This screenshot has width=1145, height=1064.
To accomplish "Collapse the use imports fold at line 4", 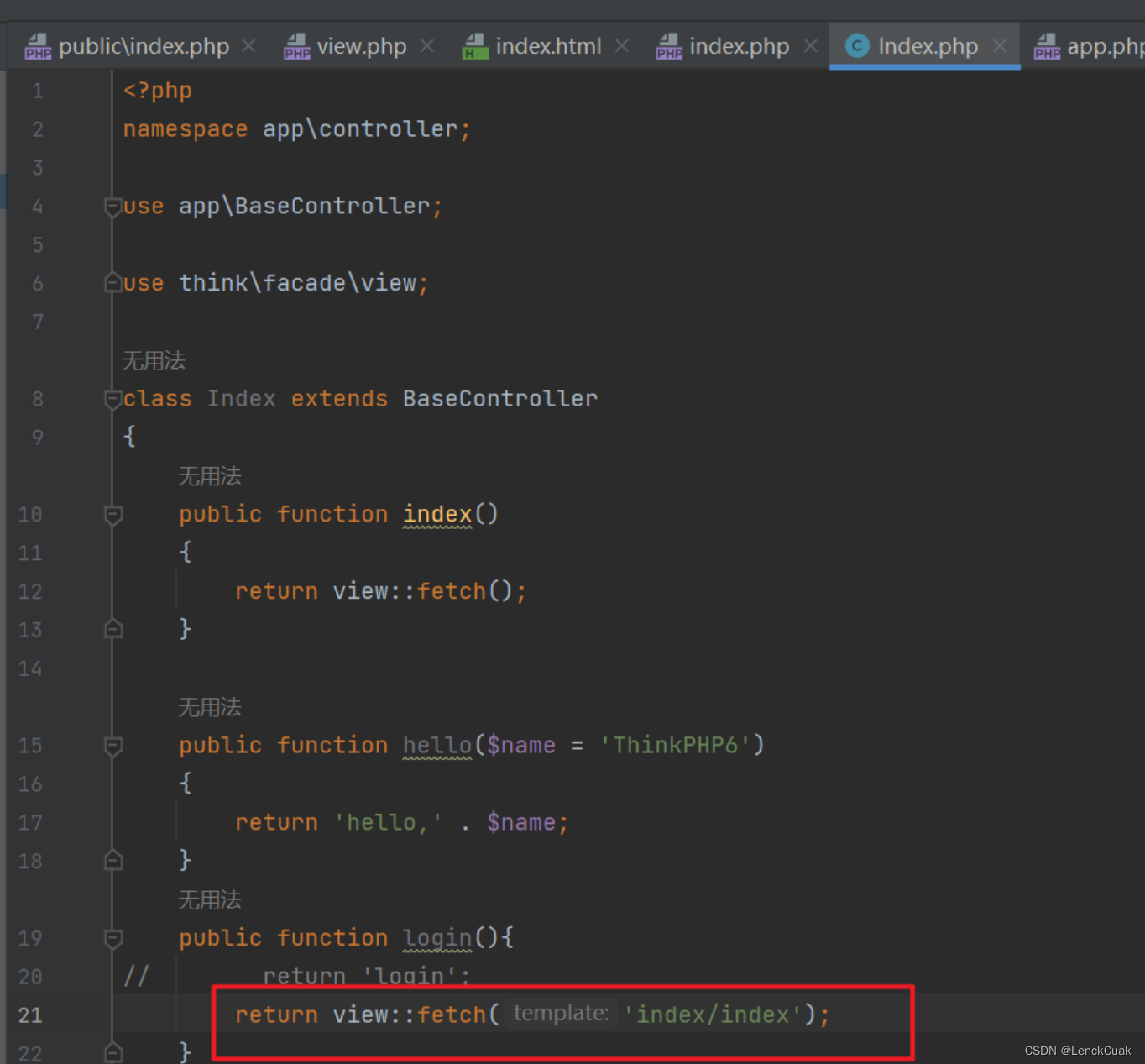I will pyautogui.click(x=113, y=207).
